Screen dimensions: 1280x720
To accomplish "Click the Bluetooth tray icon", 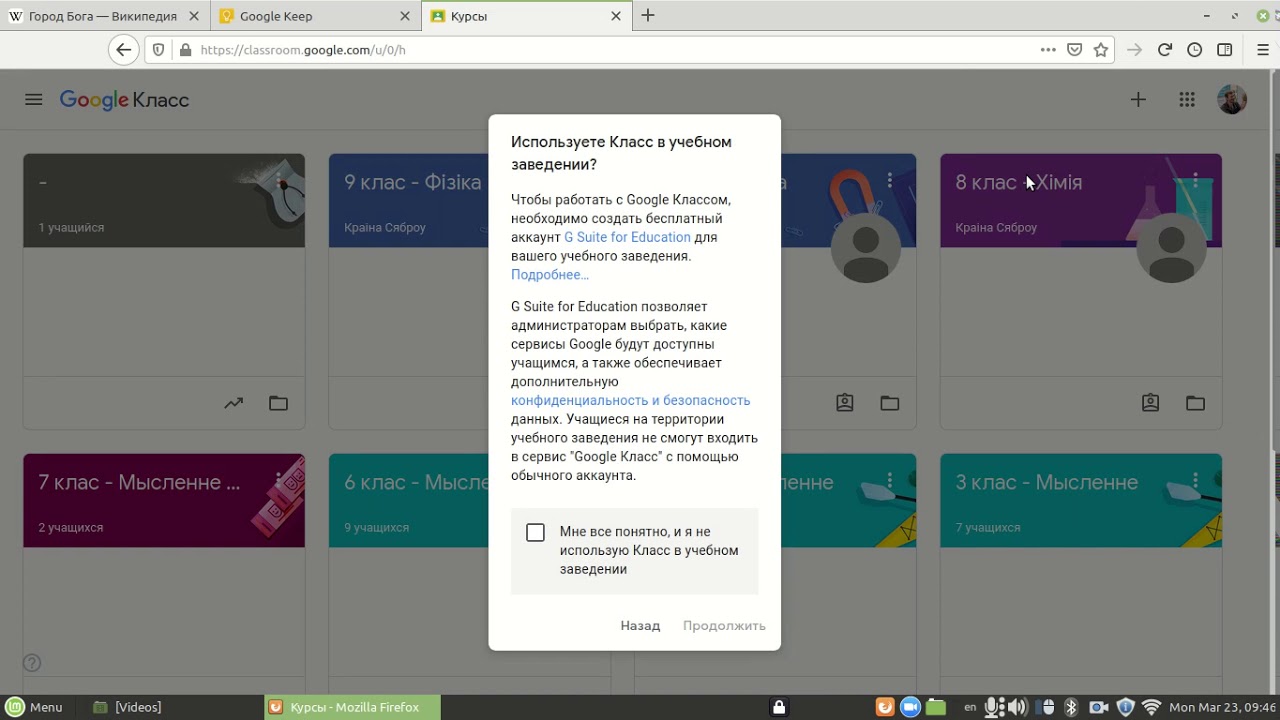I will 1070,707.
